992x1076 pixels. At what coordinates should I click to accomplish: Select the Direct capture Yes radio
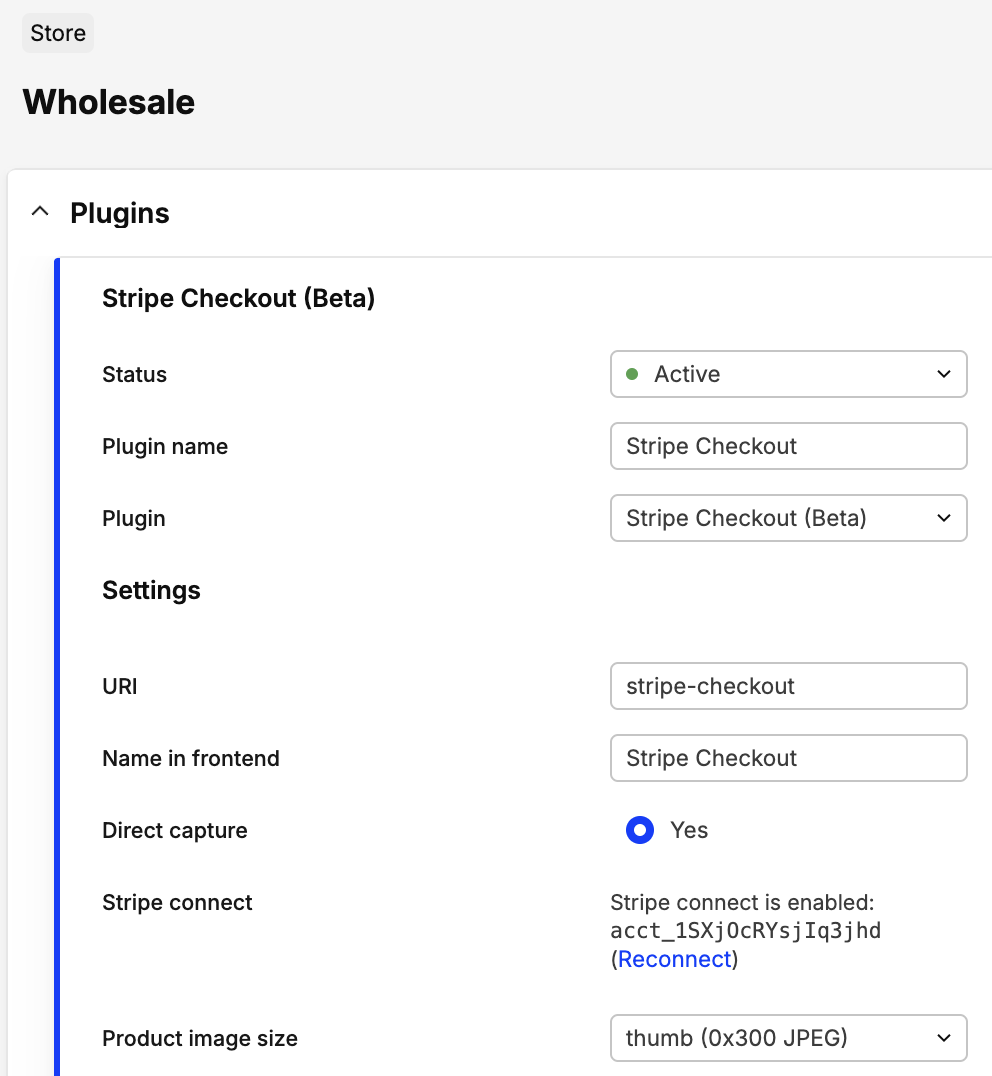click(x=640, y=830)
